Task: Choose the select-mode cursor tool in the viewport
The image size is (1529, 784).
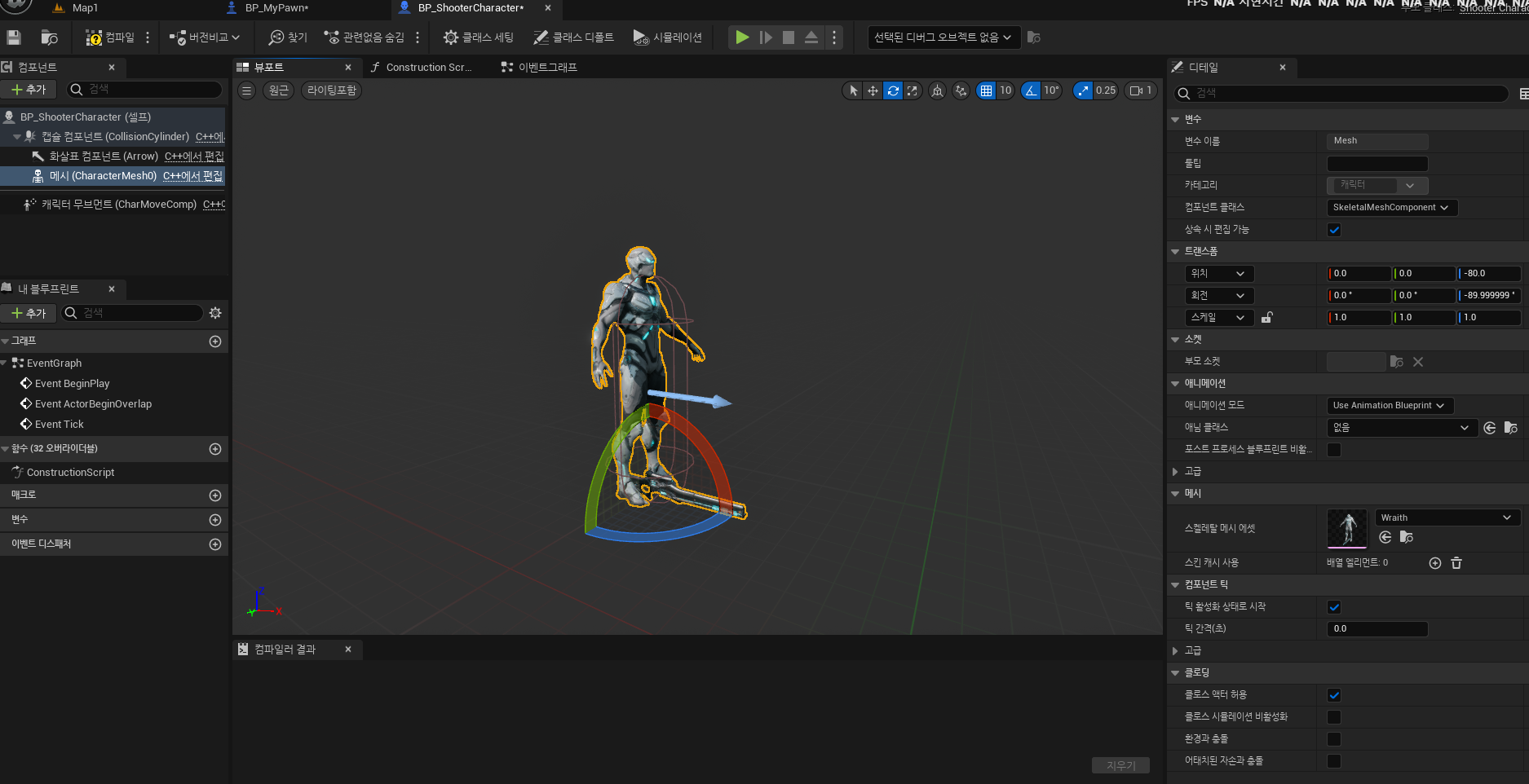Action: (x=853, y=90)
